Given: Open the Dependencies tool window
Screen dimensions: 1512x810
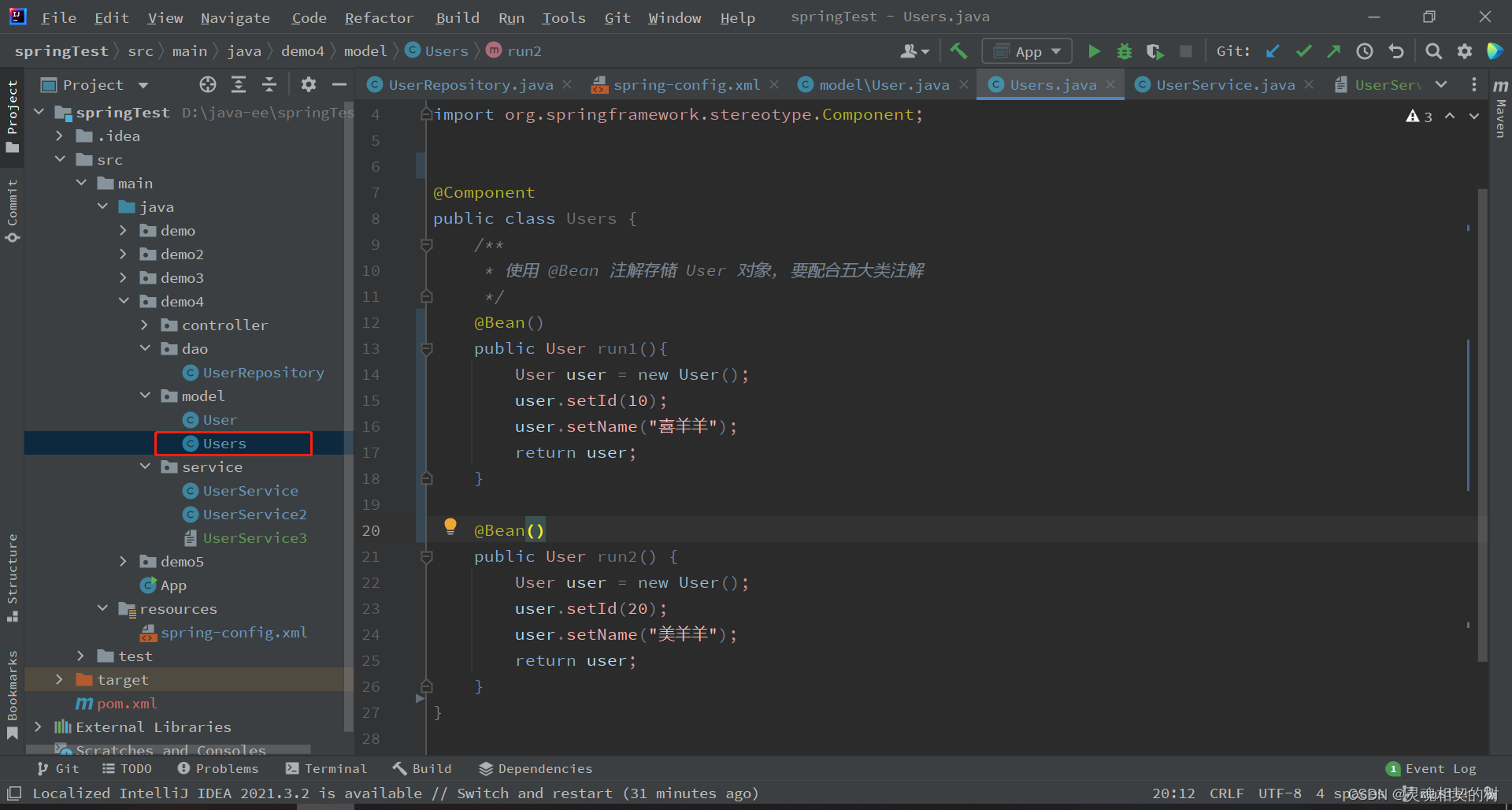Looking at the screenshot, I should (x=535, y=768).
